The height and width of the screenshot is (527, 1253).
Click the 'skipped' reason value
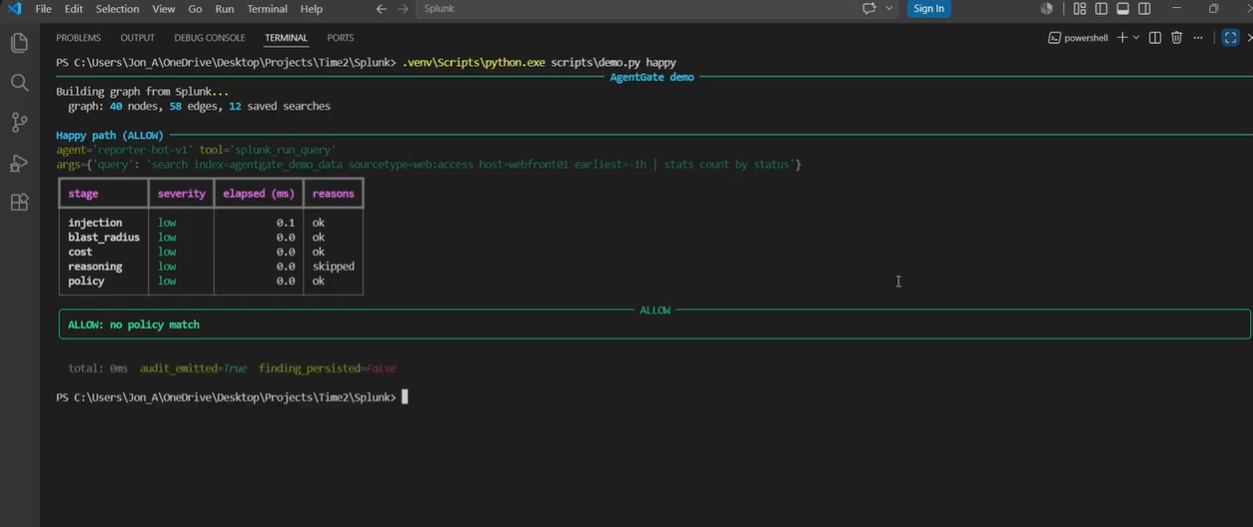[333, 267]
